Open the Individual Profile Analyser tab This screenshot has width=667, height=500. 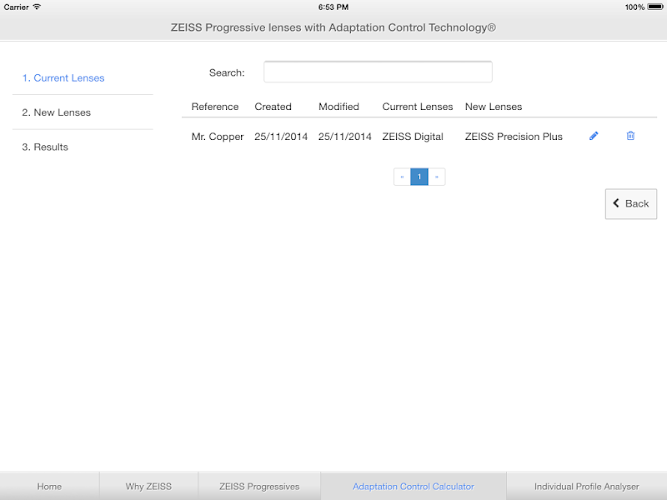point(587,486)
